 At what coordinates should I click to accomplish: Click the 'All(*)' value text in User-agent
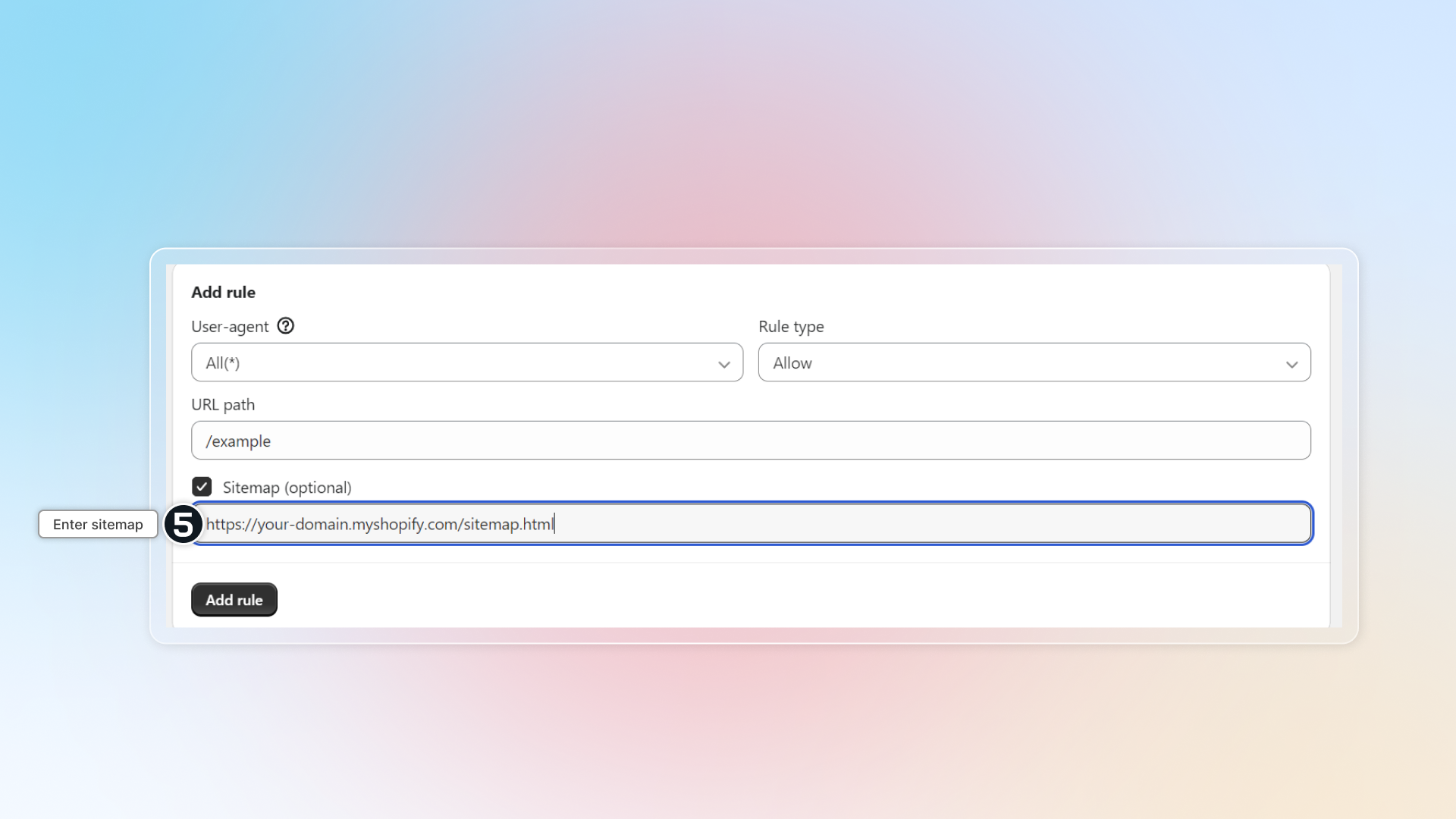pos(222,363)
